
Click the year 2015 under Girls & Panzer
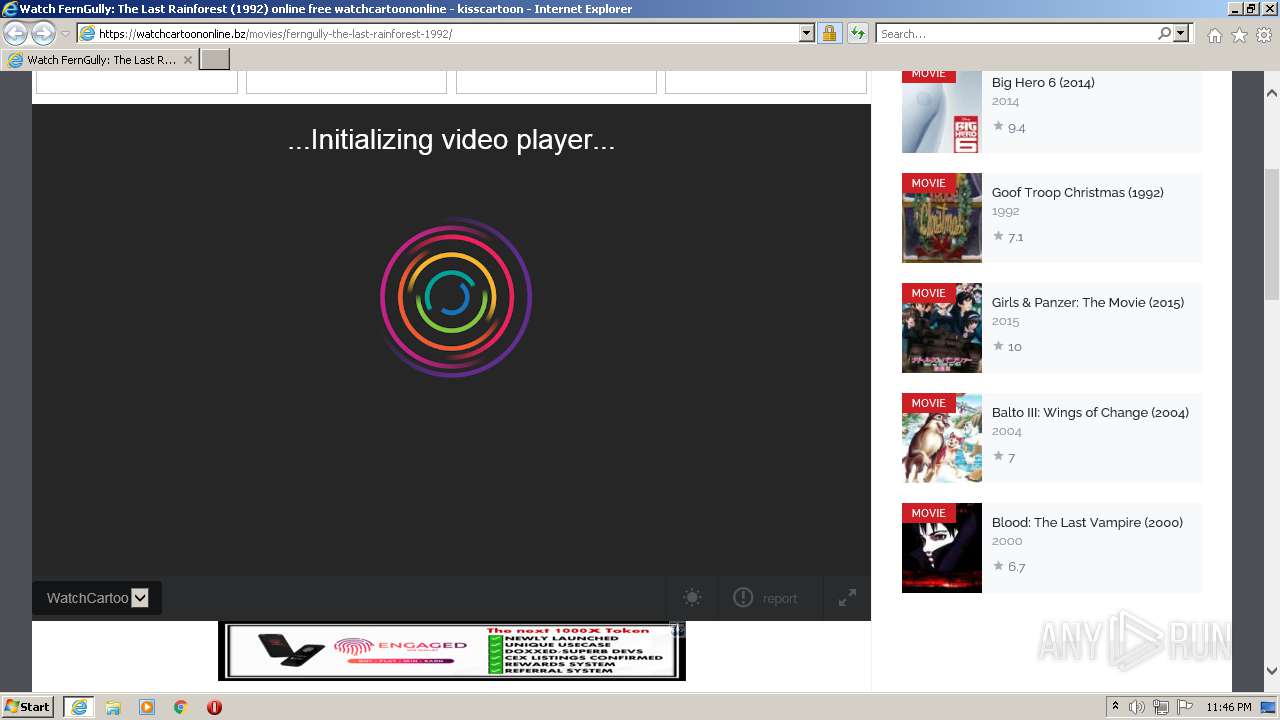coord(1005,321)
